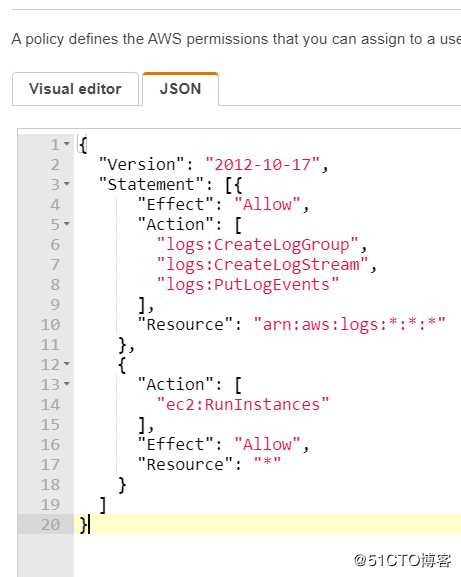Click "logs:CreateLogStream" action text
This screenshot has height=577, width=461.
click(262, 265)
